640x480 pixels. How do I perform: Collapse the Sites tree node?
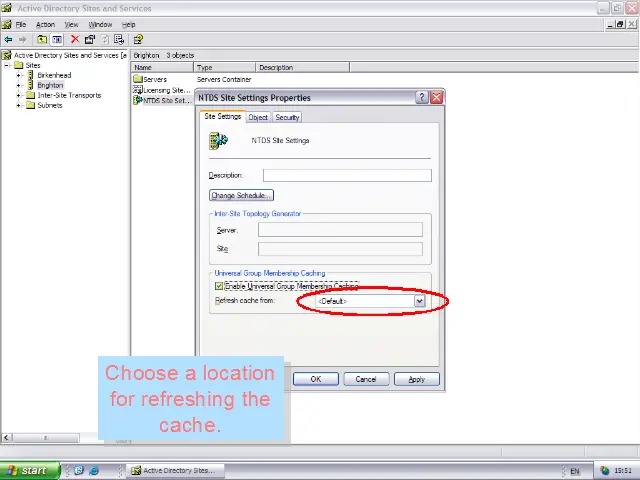(x=7, y=65)
